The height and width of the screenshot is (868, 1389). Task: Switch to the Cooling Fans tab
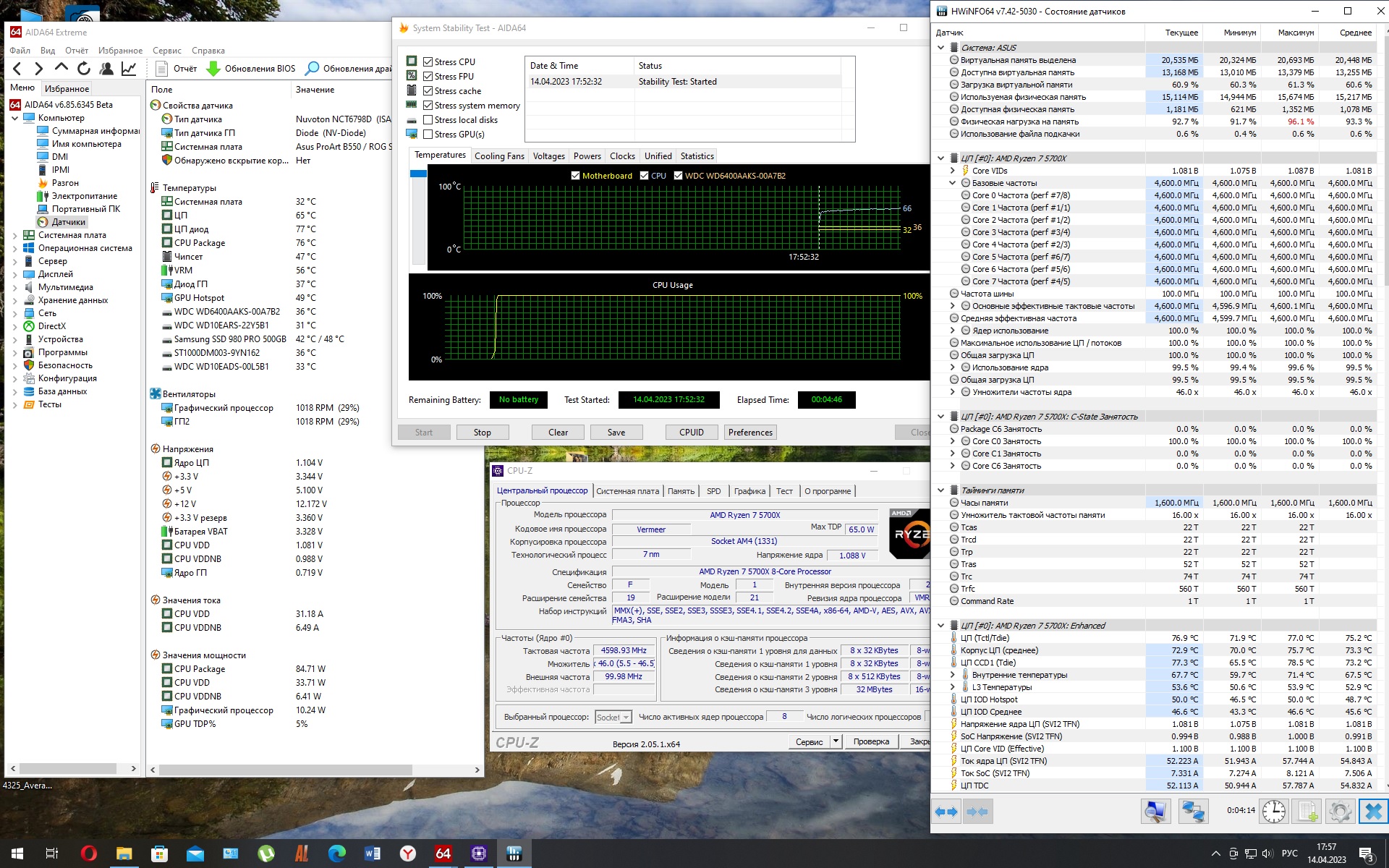coord(499,156)
